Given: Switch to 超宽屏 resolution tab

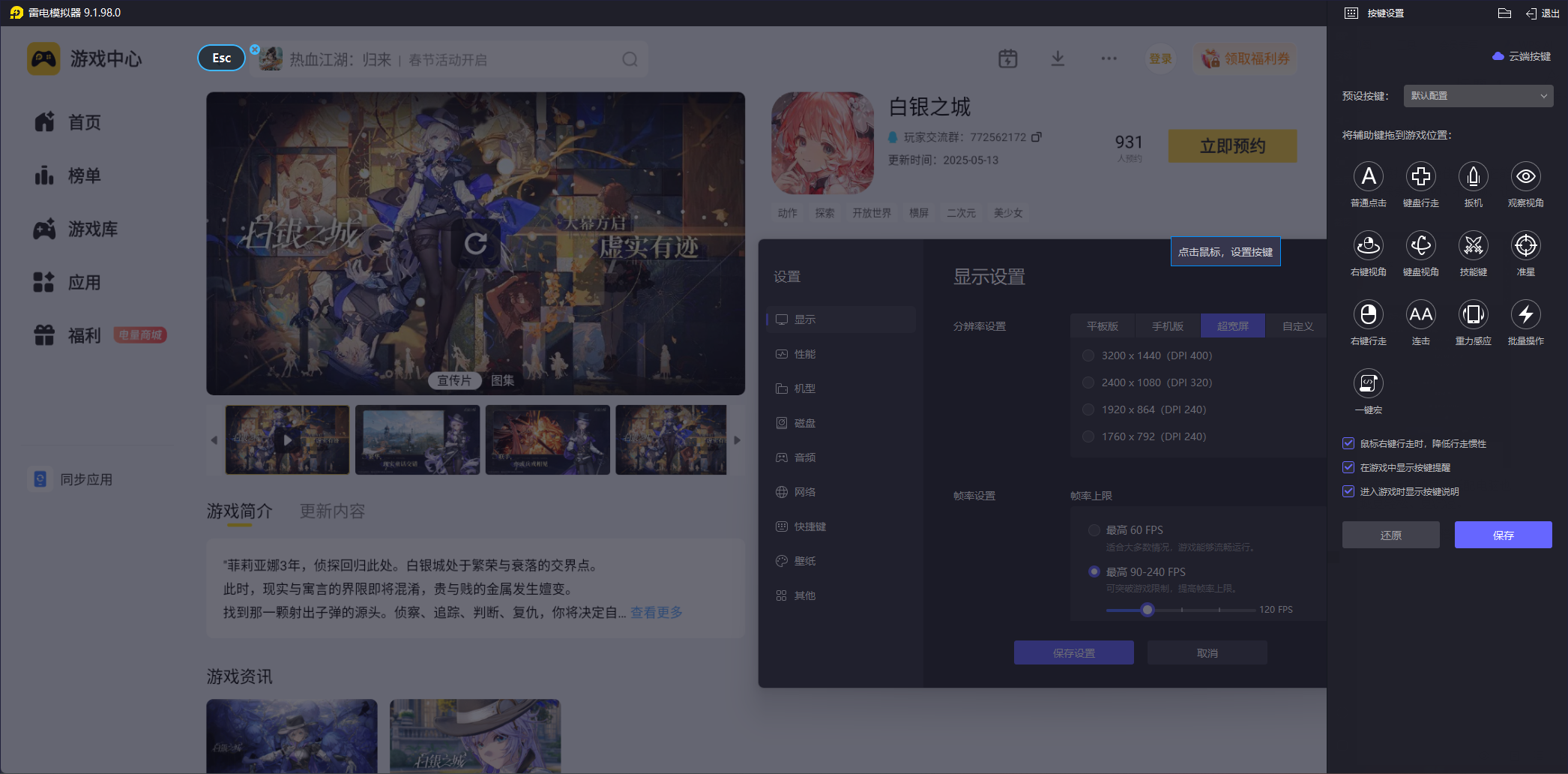Looking at the screenshot, I should pyautogui.click(x=1233, y=326).
